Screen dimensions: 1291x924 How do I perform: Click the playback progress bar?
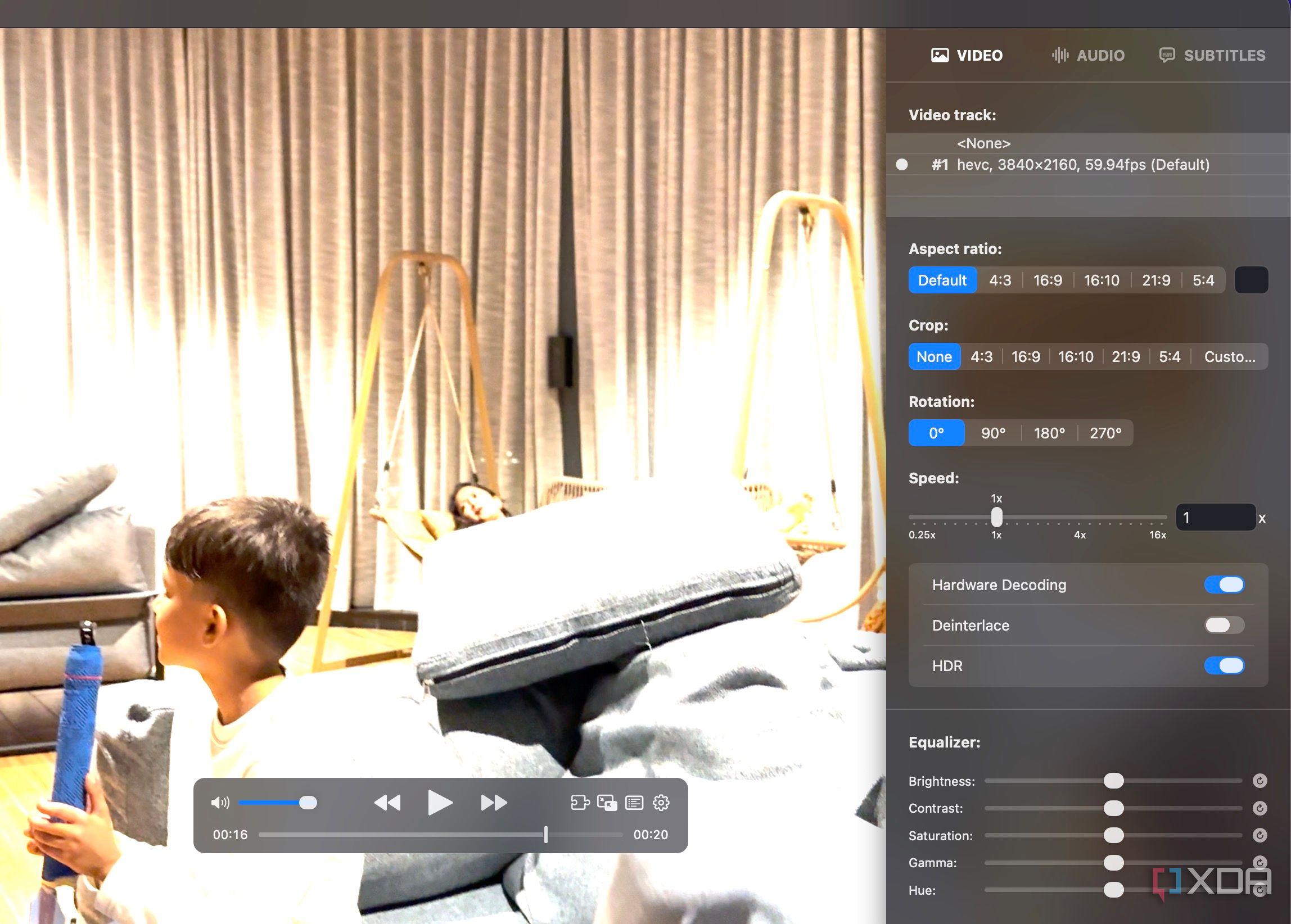[440, 835]
